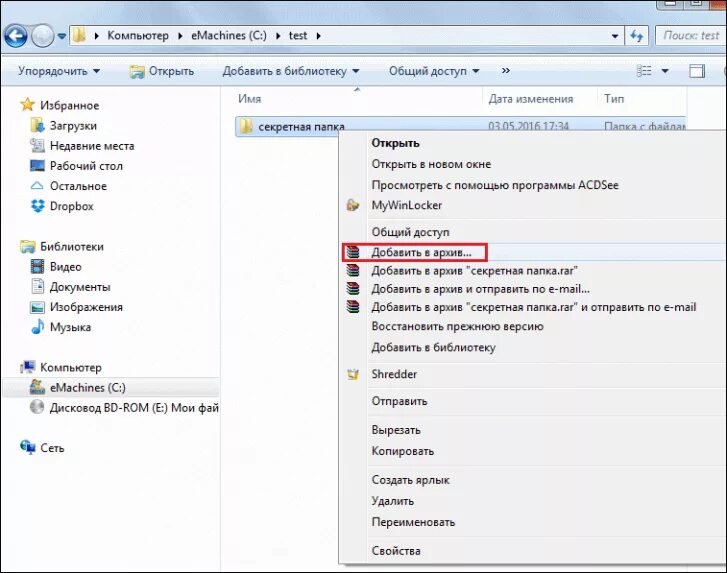Image resolution: width=727 pixels, height=573 pixels.
Task: Open the Музыка library
Action: pos(61,327)
